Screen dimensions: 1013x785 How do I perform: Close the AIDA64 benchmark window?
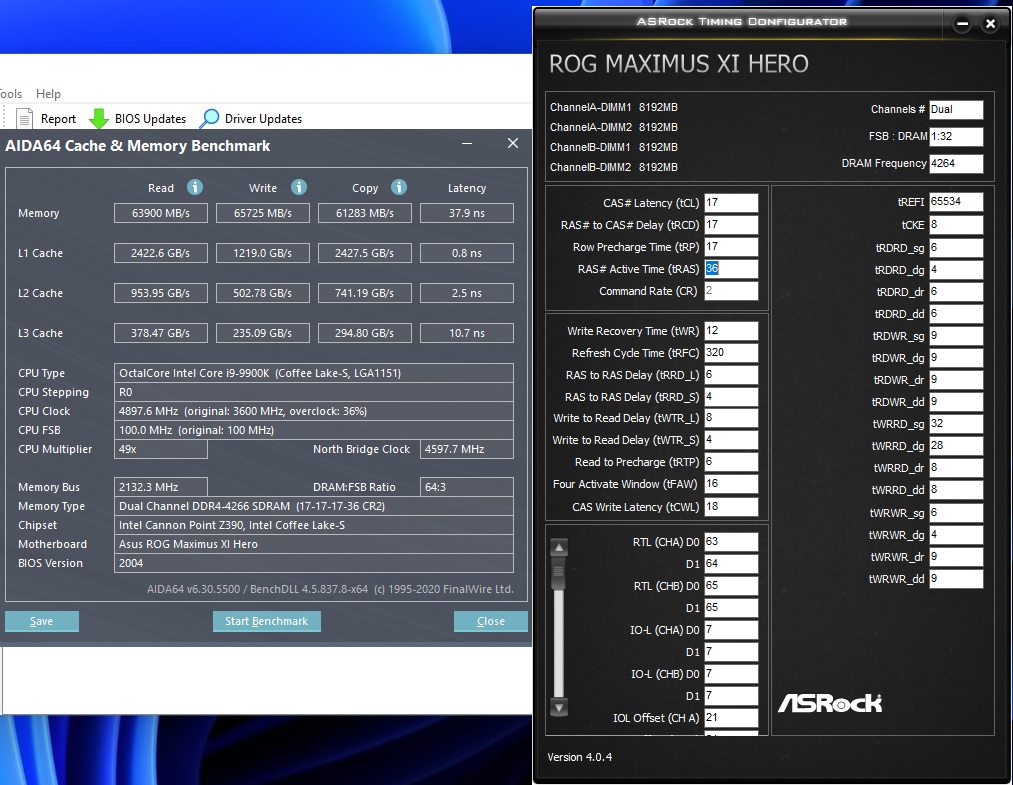point(513,143)
